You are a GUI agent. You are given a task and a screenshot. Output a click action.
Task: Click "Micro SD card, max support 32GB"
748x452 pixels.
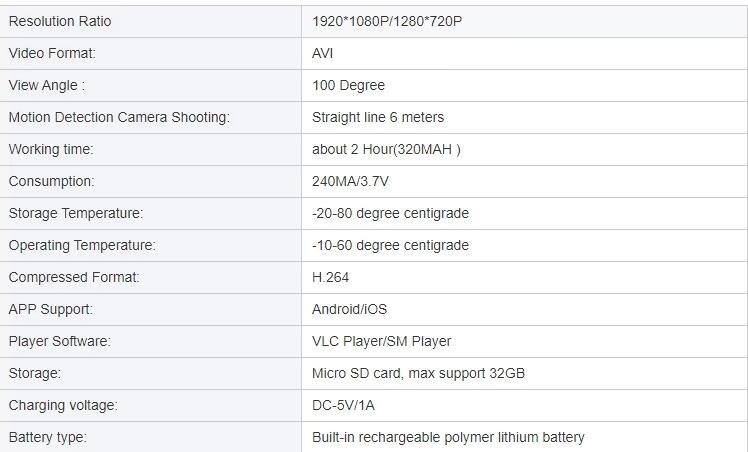click(x=418, y=373)
